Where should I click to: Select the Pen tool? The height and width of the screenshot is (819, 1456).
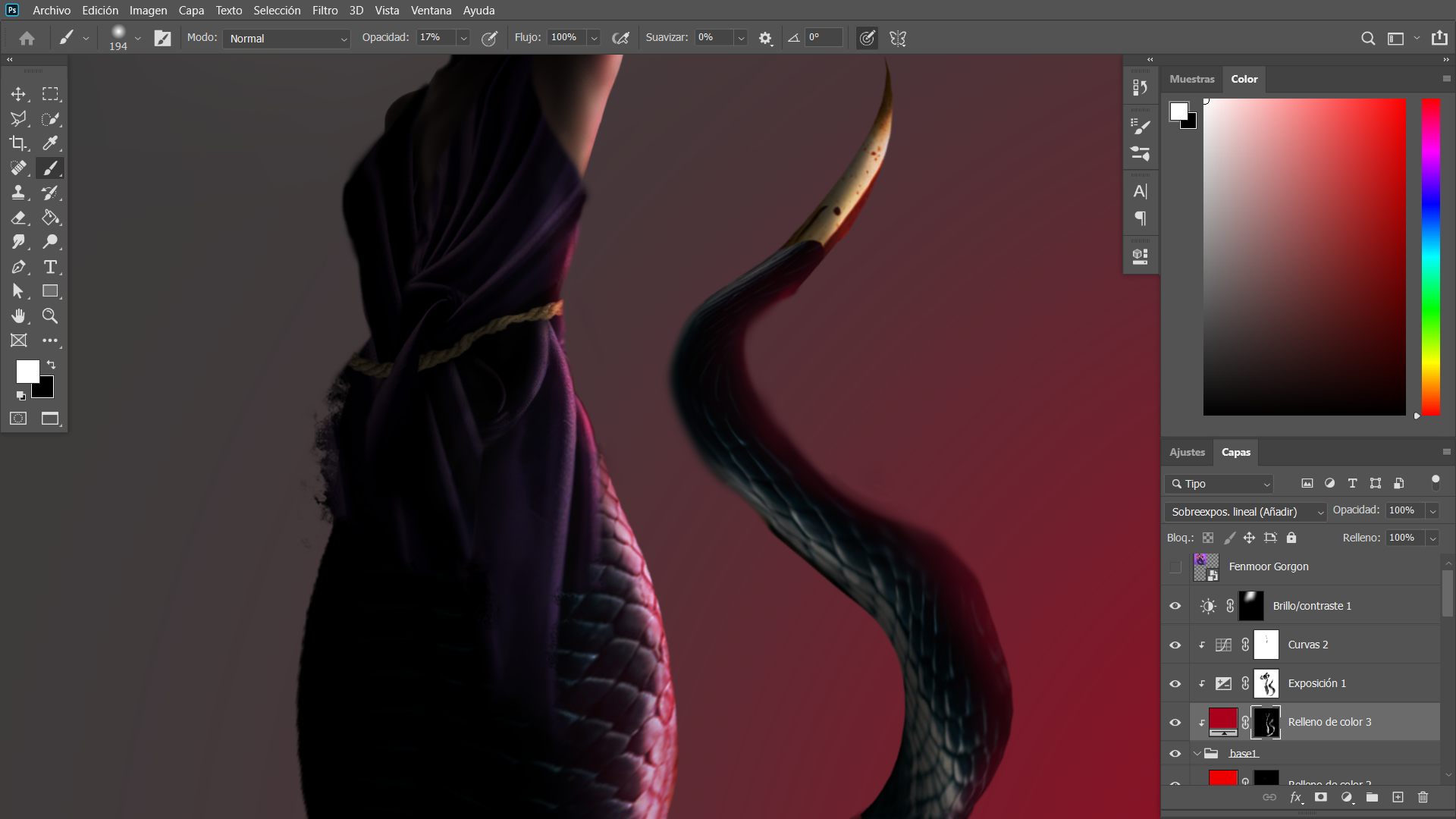[x=18, y=267]
